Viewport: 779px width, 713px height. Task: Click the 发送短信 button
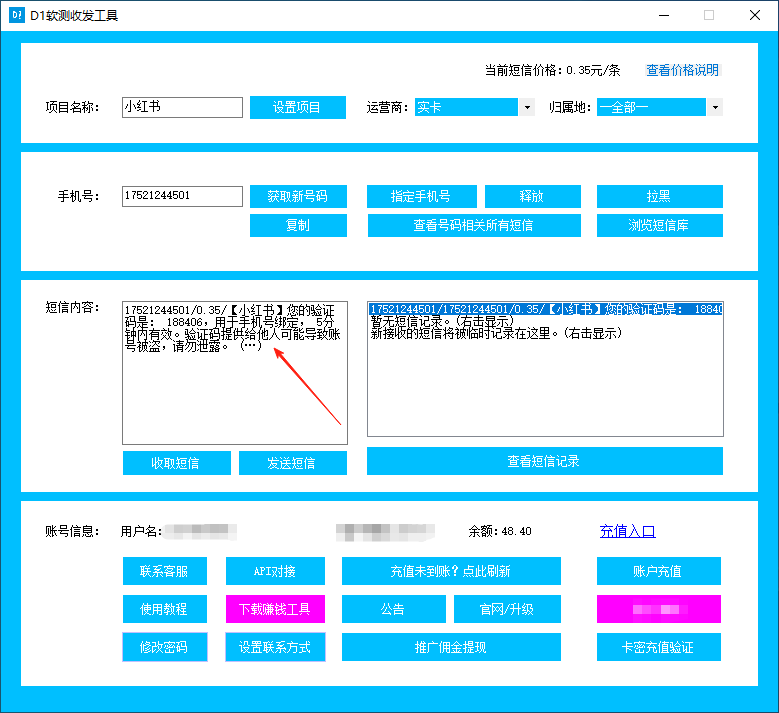click(x=292, y=463)
